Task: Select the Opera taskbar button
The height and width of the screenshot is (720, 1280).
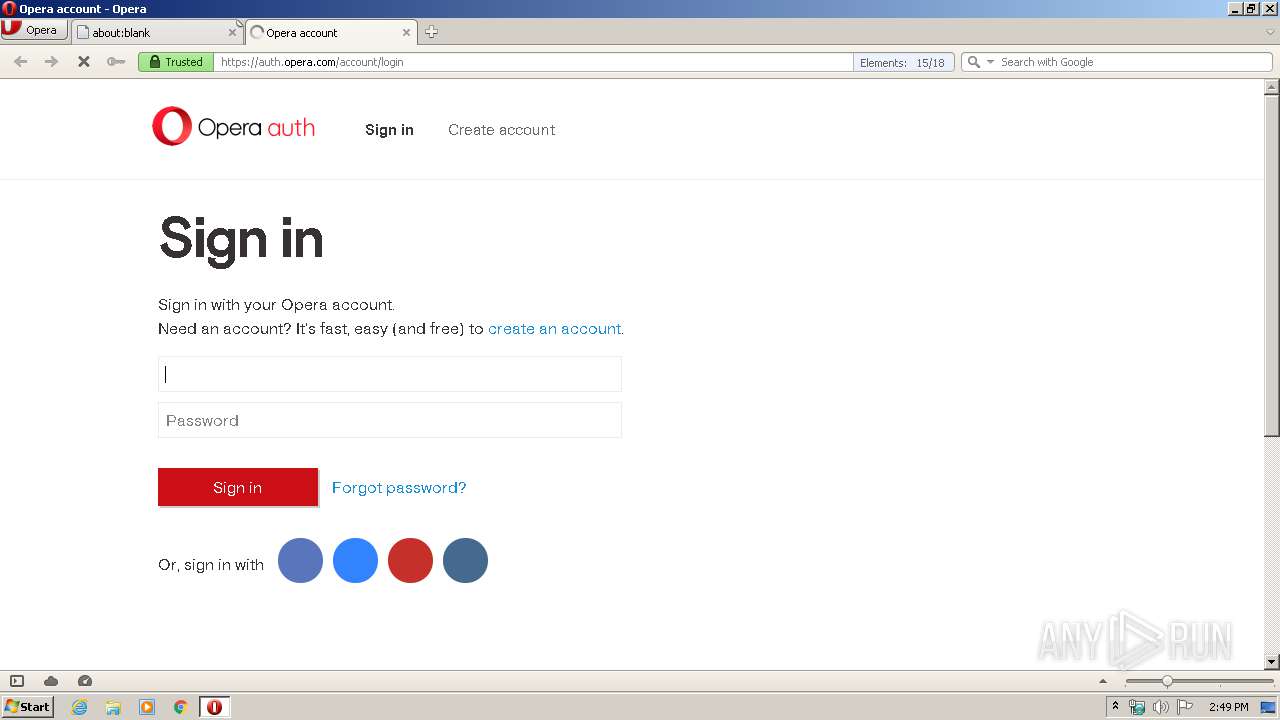Action: [x=214, y=707]
